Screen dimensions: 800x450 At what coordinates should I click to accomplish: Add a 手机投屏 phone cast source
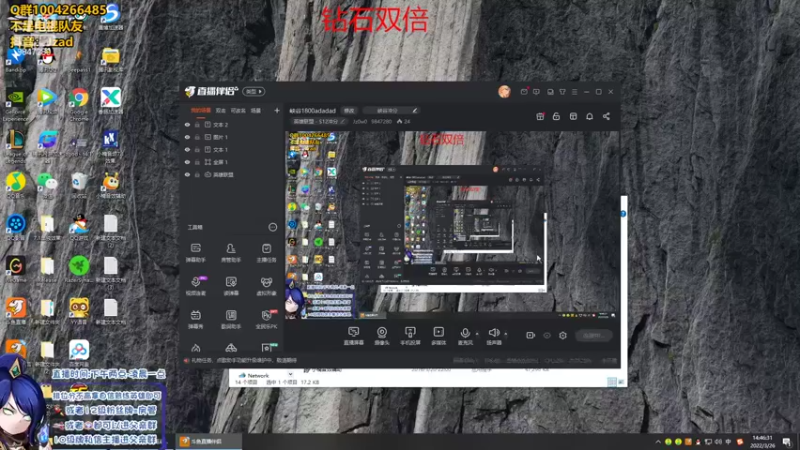point(410,336)
